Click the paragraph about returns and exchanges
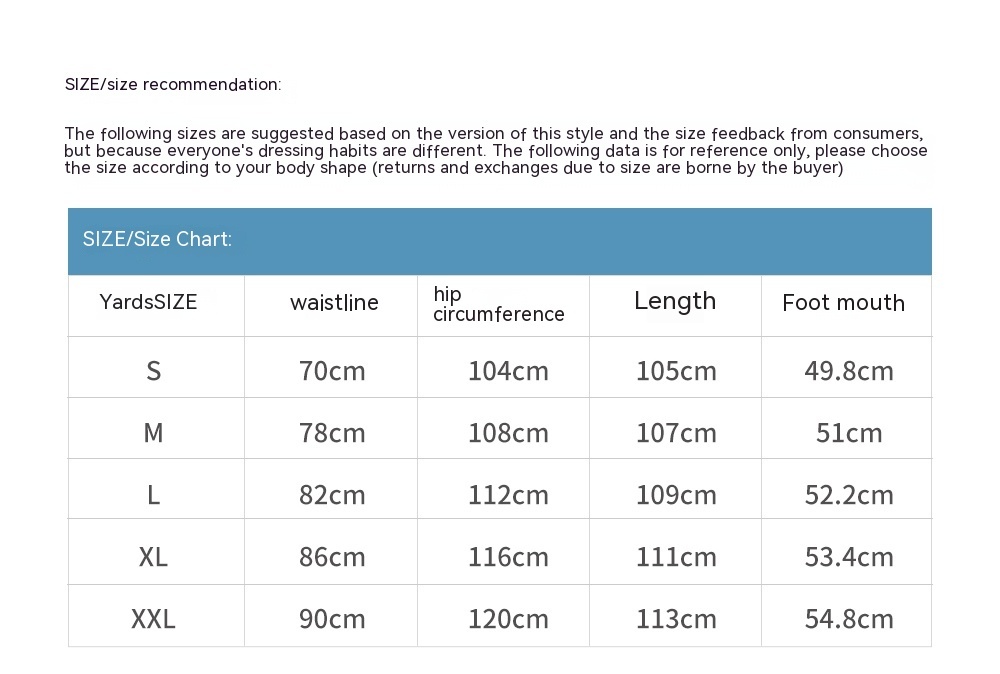The image size is (1000, 674). point(495,151)
